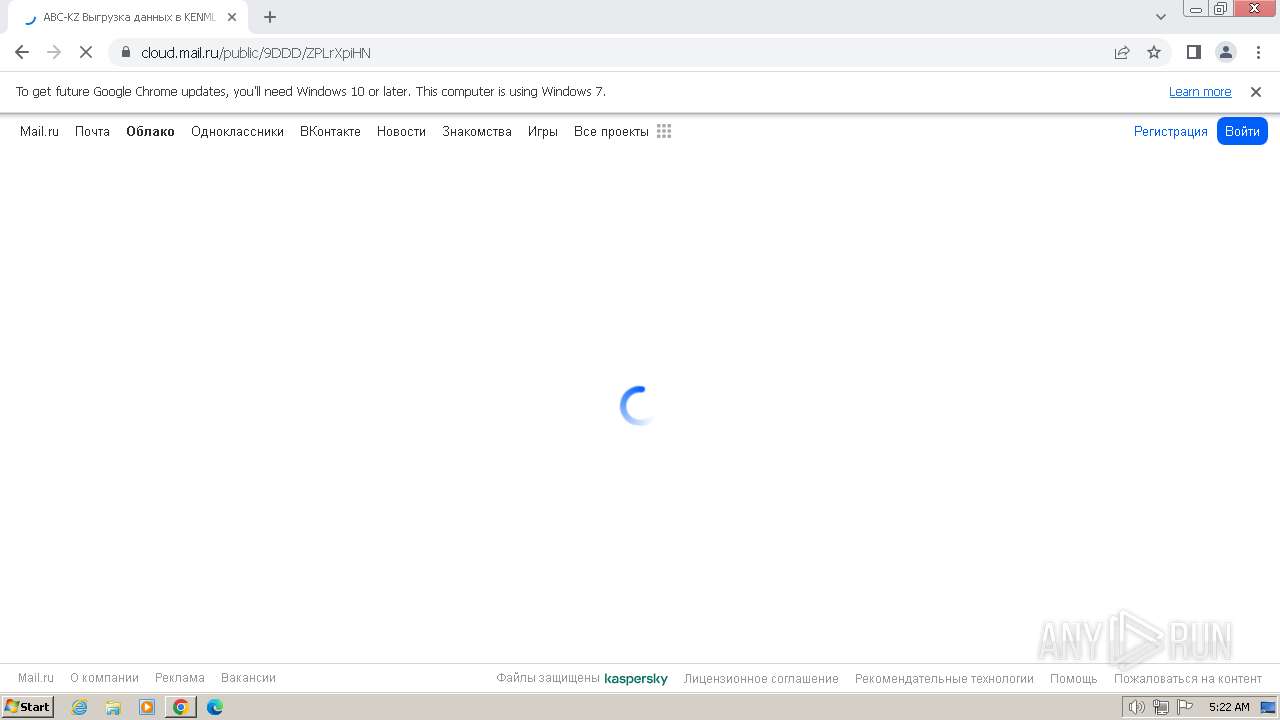Open ВКонтакте link

[330, 131]
